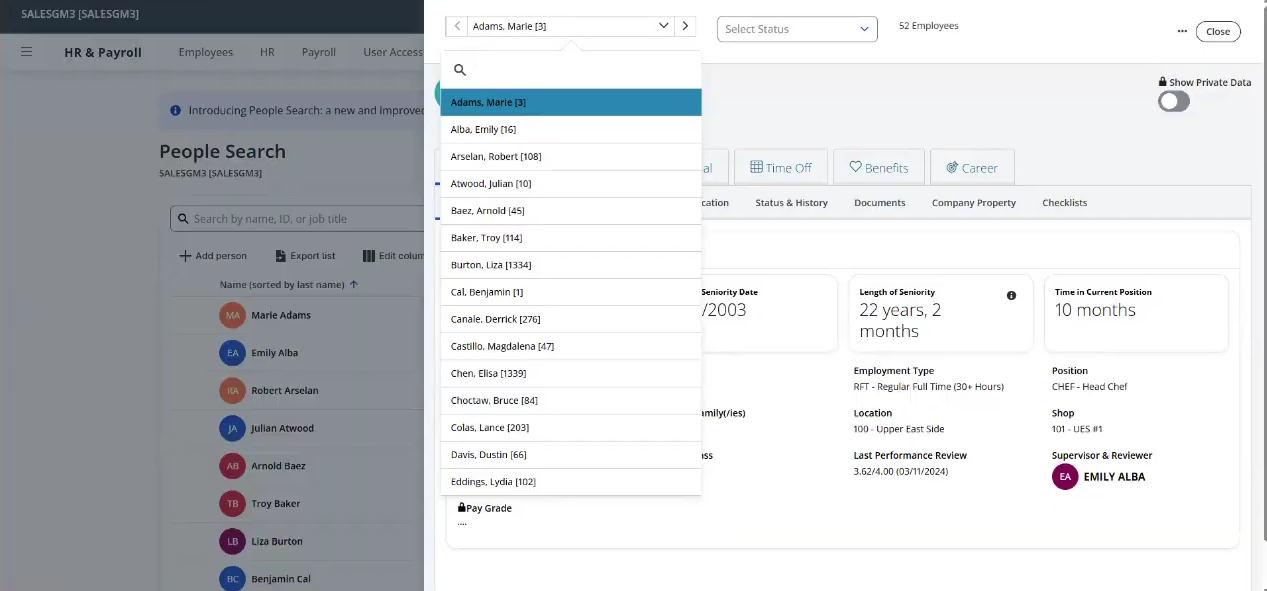Click the info icon on People Search banner

click(x=176, y=111)
